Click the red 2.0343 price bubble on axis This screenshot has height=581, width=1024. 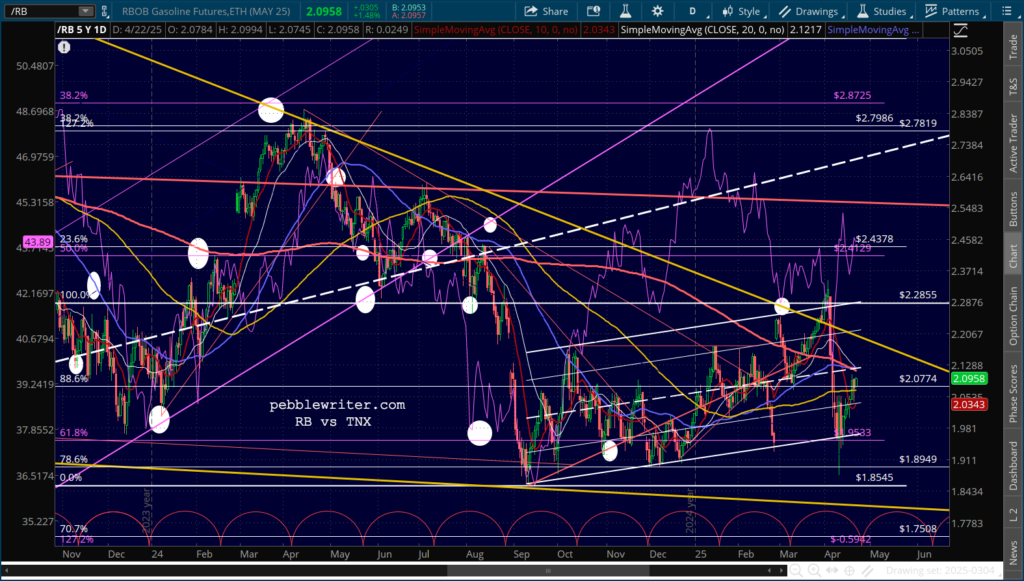click(970, 405)
